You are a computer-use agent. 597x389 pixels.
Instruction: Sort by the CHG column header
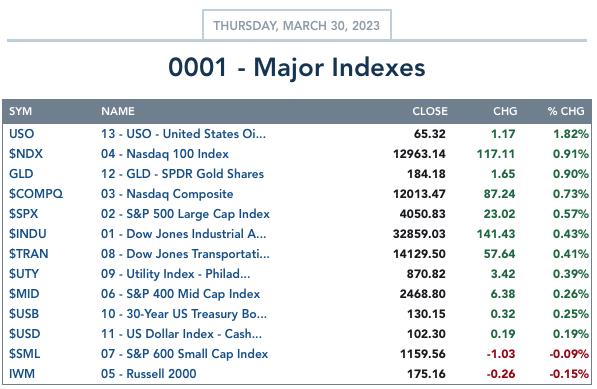pyautogui.click(x=505, y=111)
